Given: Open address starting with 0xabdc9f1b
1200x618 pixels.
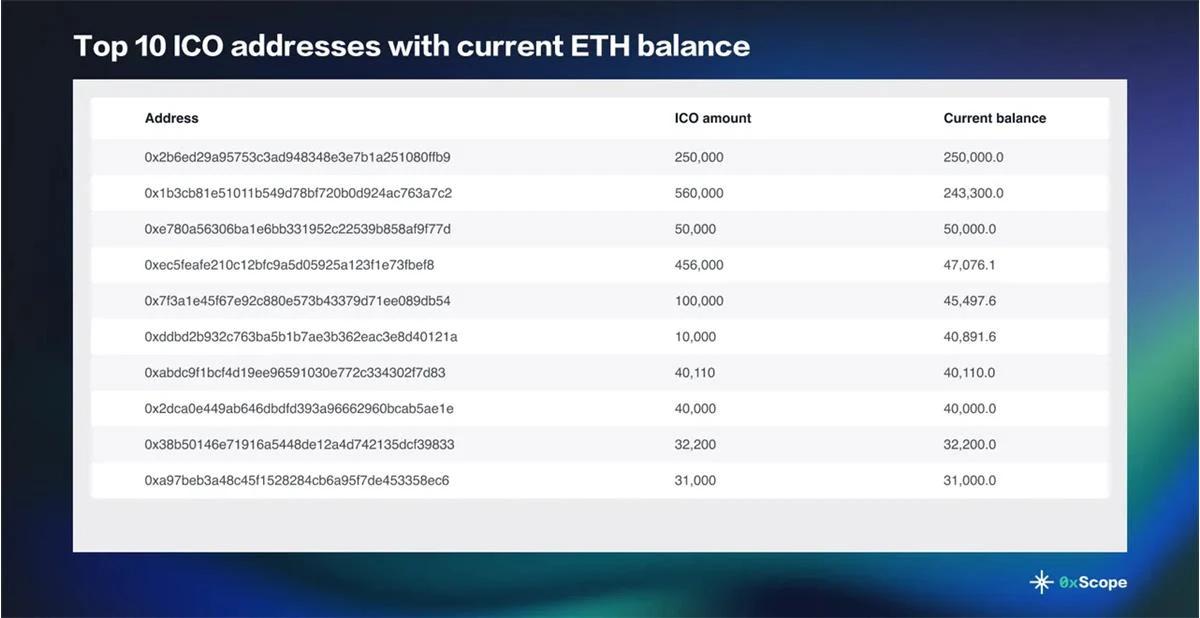Looking at the screenshot, I should (295, 373).
